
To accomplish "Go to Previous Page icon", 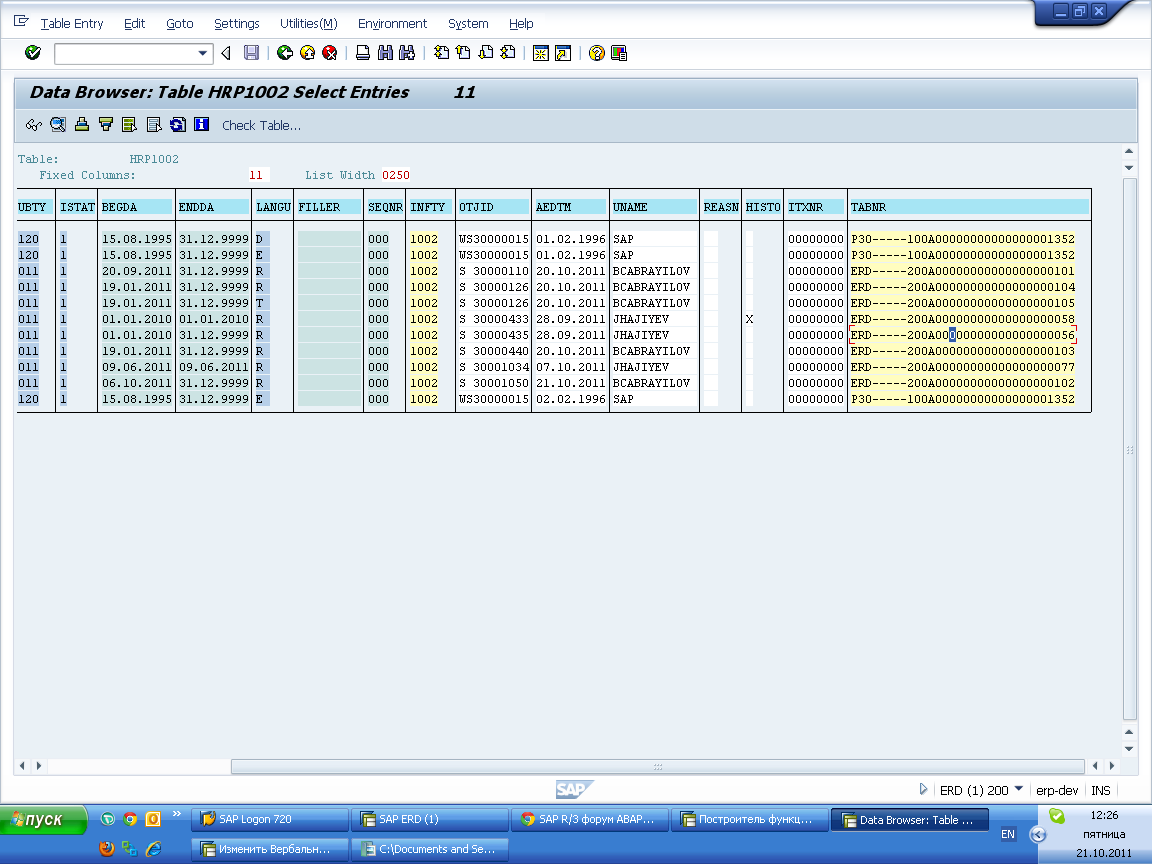I will 464,53.
